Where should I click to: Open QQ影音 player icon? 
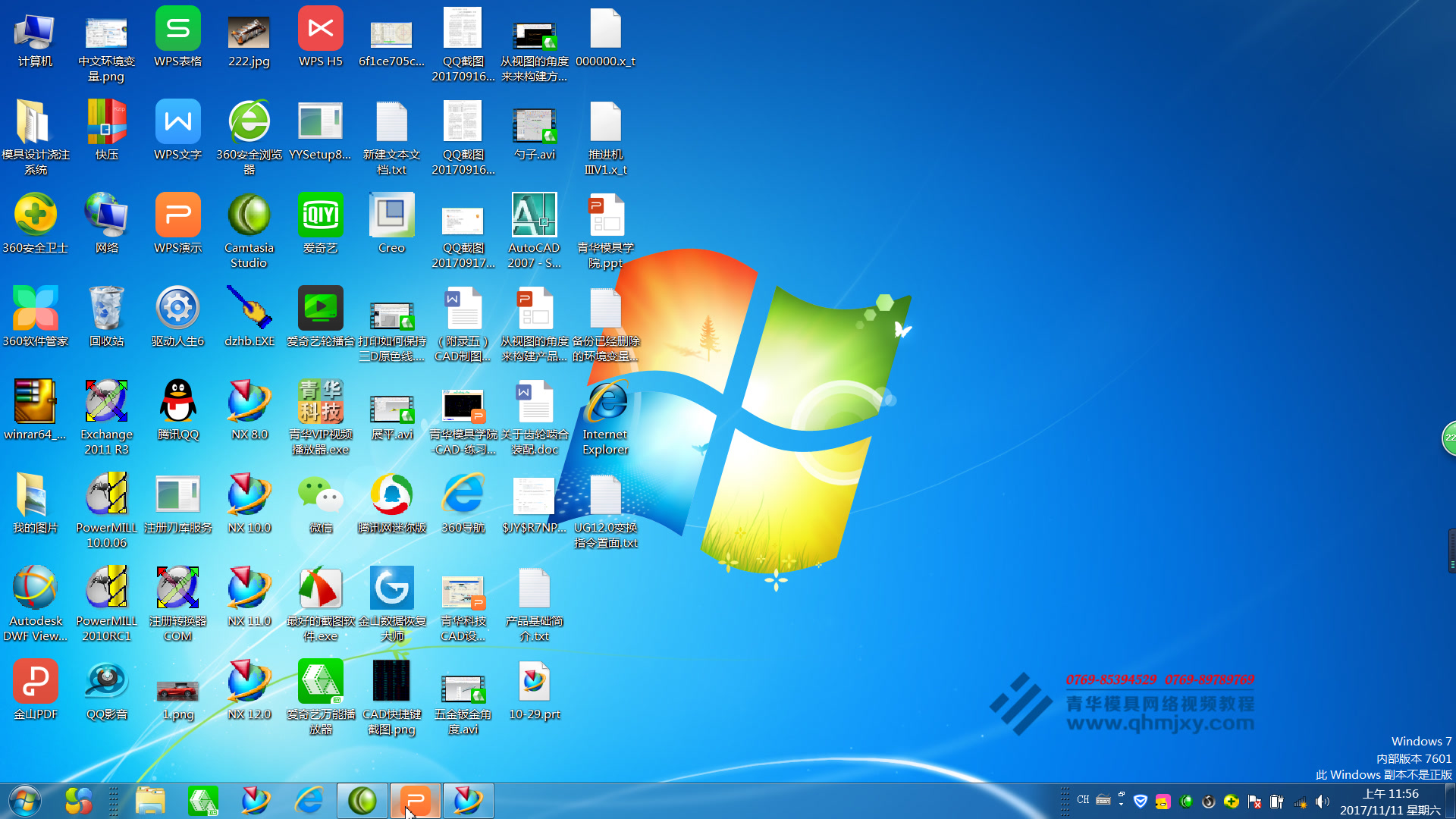tap(106, 692)
